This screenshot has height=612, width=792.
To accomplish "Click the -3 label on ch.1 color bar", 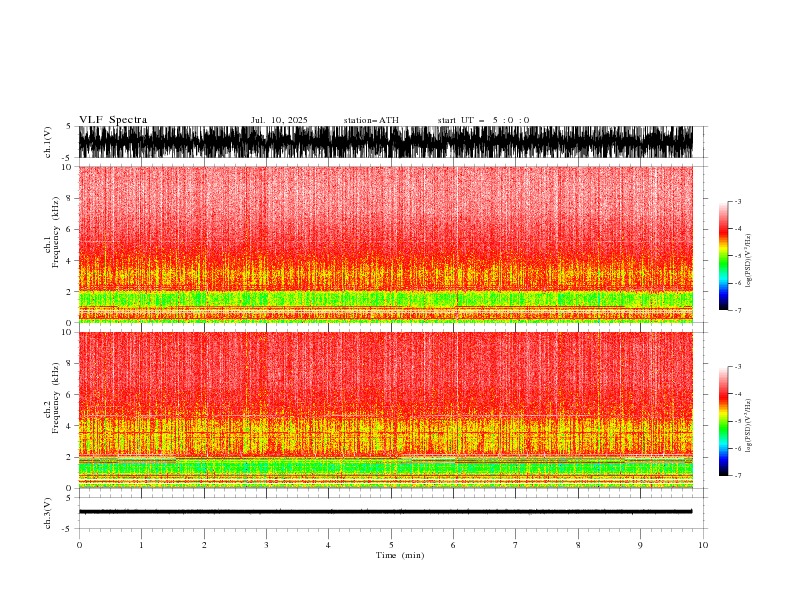I will (x=738, y=201).
